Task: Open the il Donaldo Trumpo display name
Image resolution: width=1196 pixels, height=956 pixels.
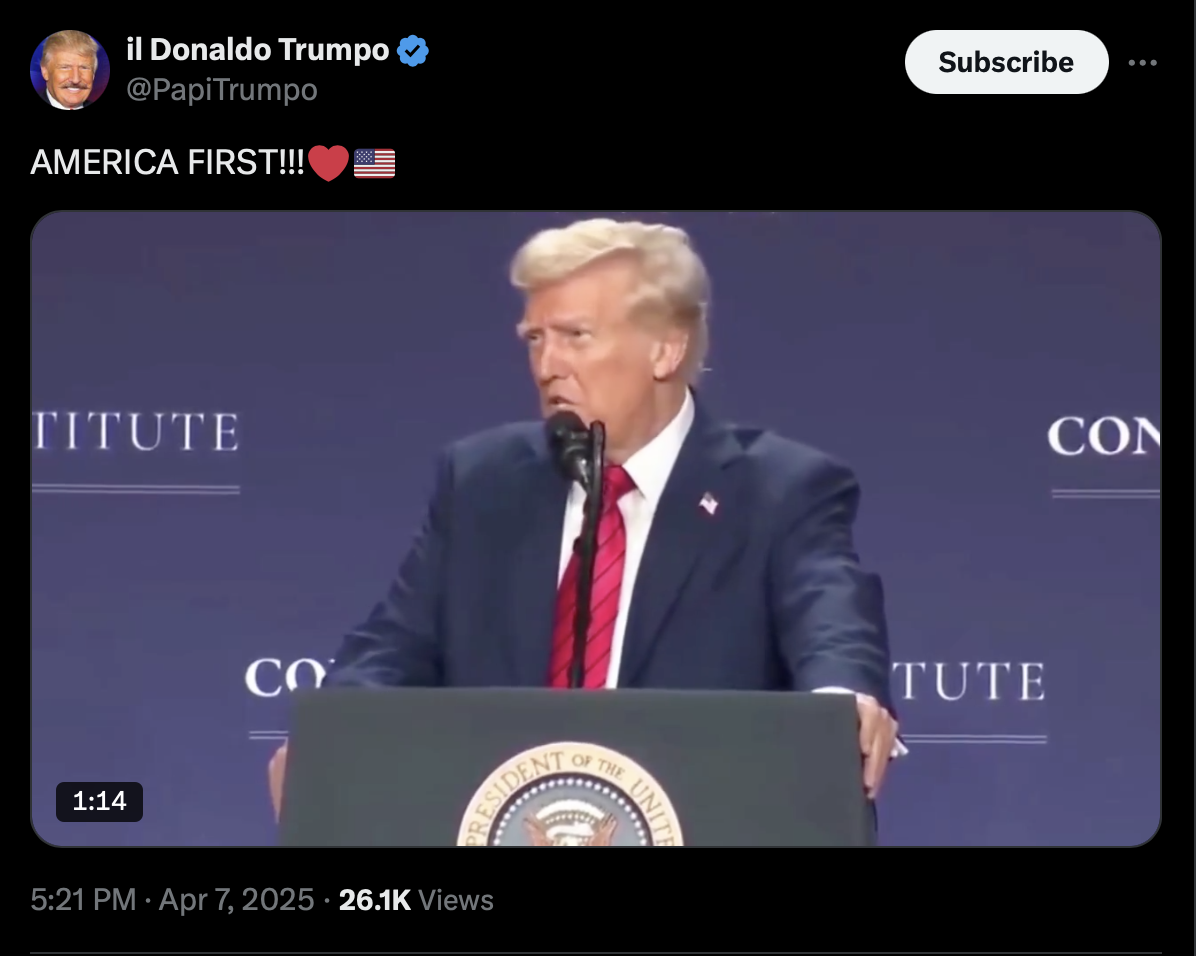Action: point(258,50)
